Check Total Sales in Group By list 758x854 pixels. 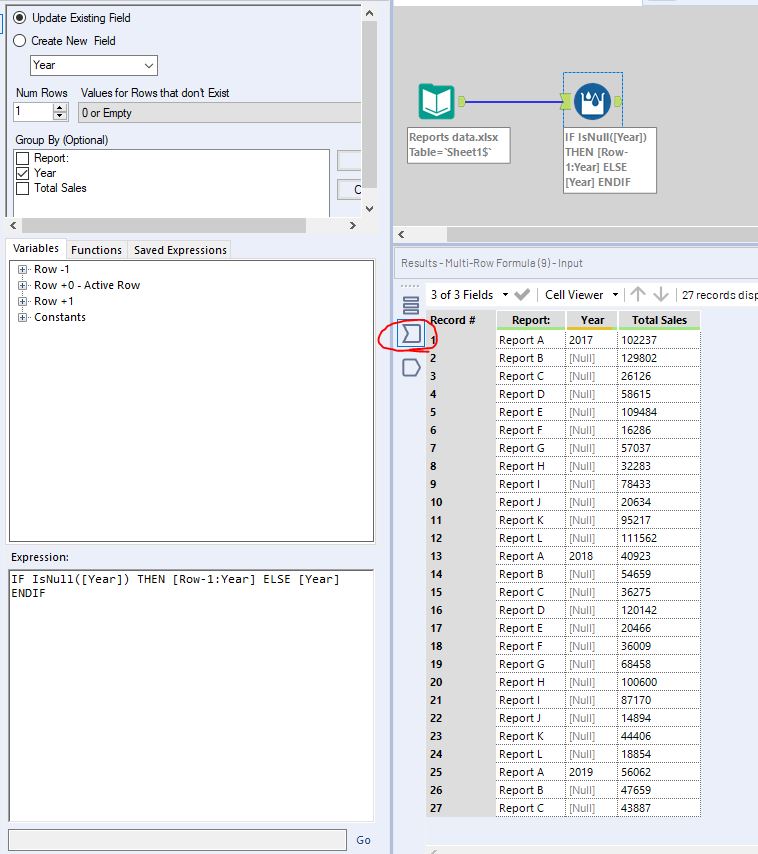tap(23, 188)
